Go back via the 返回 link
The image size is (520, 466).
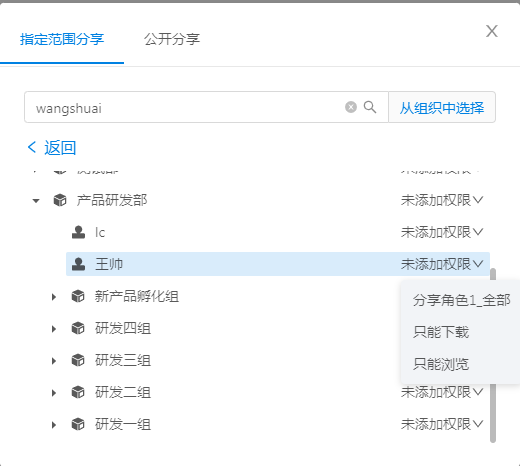tap(52, 147)
